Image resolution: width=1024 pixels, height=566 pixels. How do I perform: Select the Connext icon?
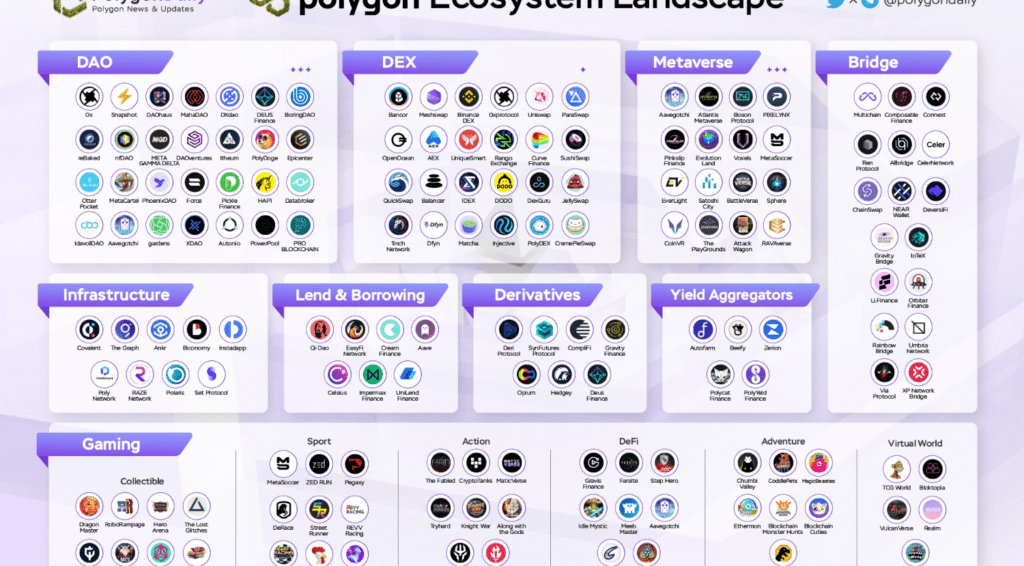[x=935, y=97]
